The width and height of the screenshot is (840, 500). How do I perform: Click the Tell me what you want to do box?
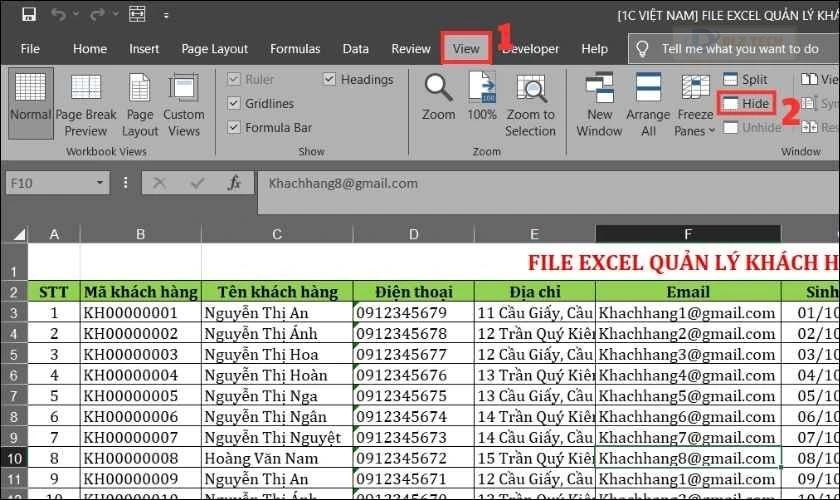click(x=734, y=49)
